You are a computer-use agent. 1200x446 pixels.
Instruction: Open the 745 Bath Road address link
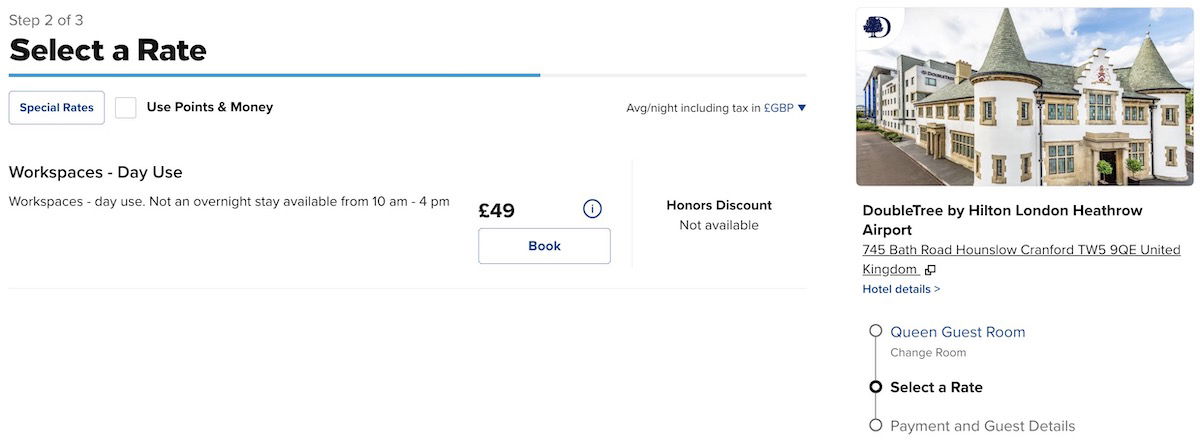1021,259
